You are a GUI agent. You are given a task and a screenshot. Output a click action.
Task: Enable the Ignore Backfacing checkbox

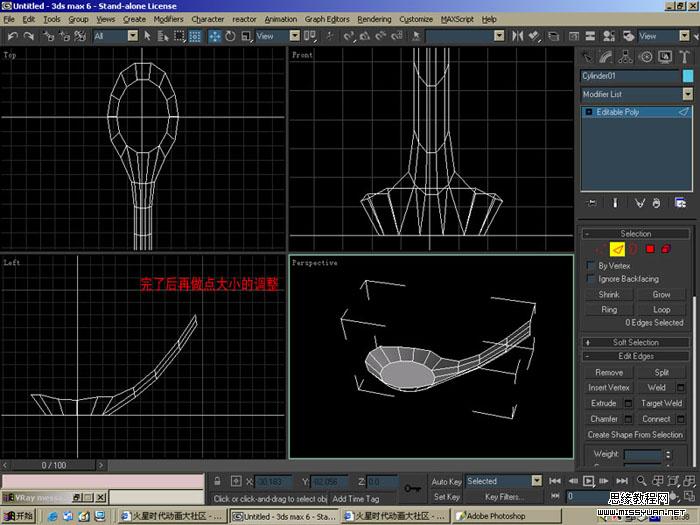point(591,279)
